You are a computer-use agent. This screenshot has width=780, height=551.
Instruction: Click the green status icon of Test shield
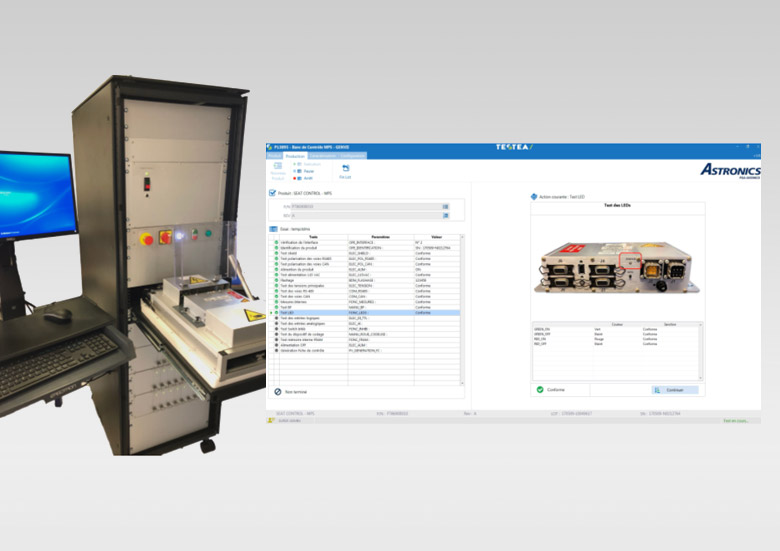(x=277, y=253)
